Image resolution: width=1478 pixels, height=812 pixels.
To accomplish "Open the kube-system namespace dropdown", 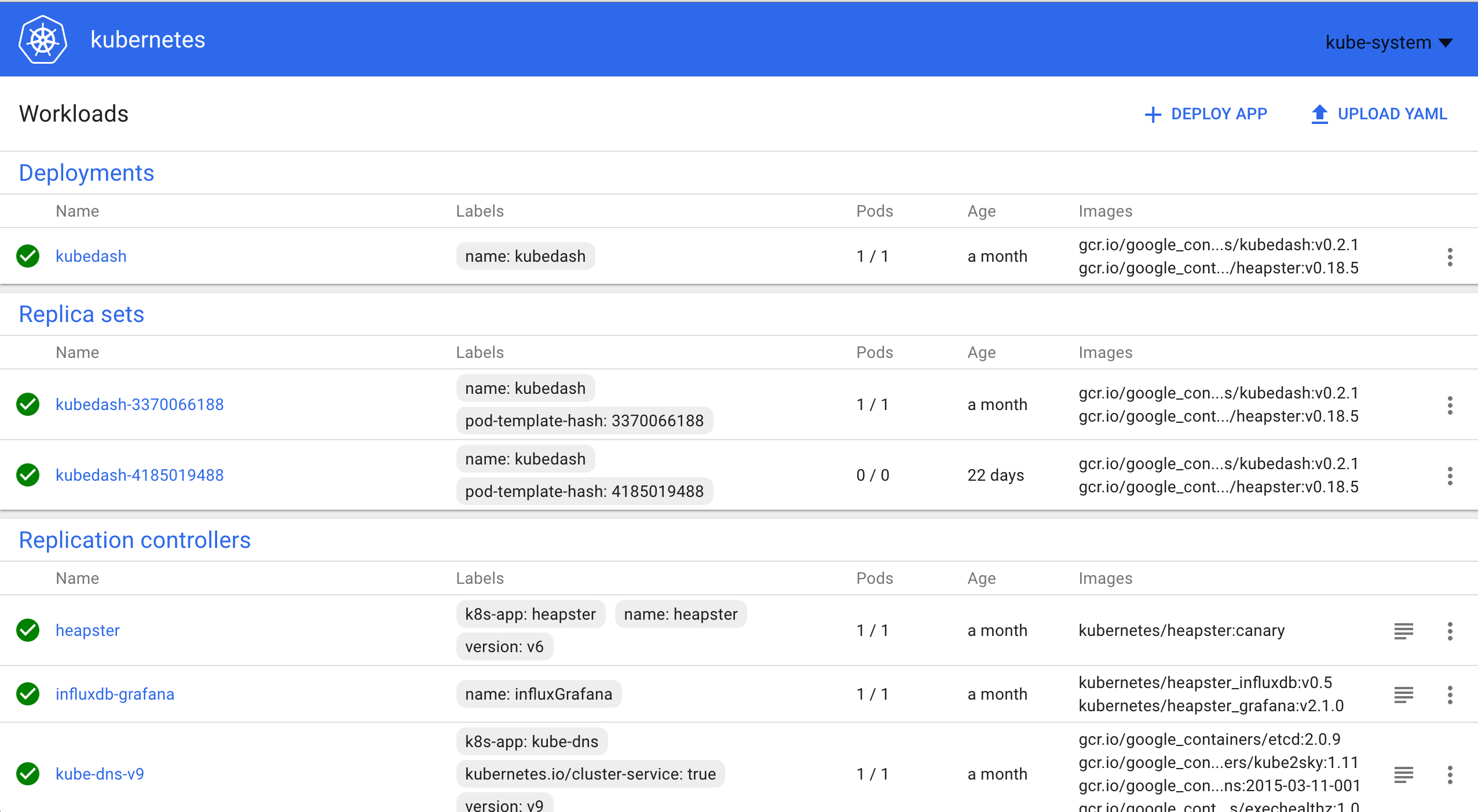I will 1389,42.
